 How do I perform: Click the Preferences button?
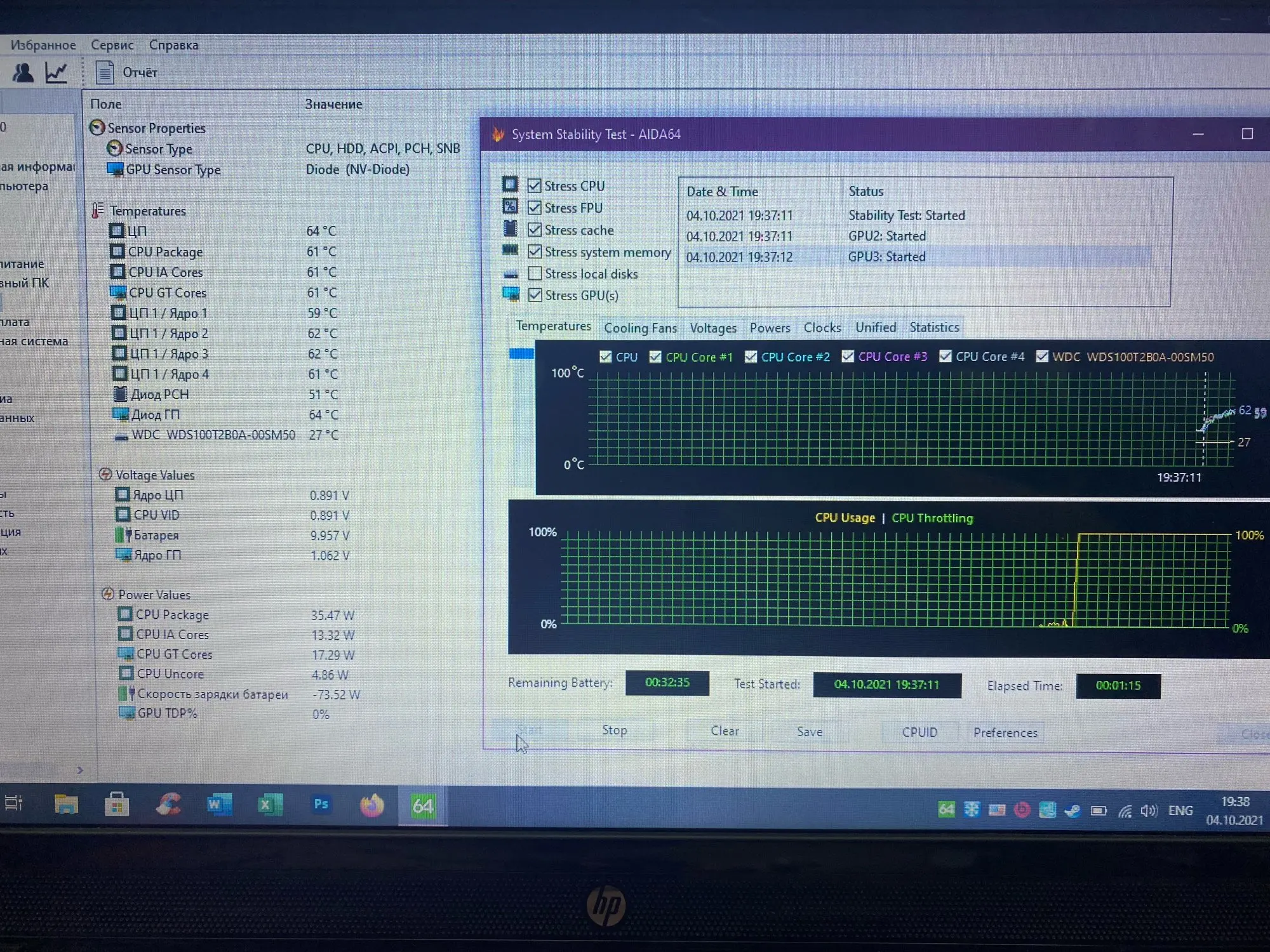coord(1005,732)
